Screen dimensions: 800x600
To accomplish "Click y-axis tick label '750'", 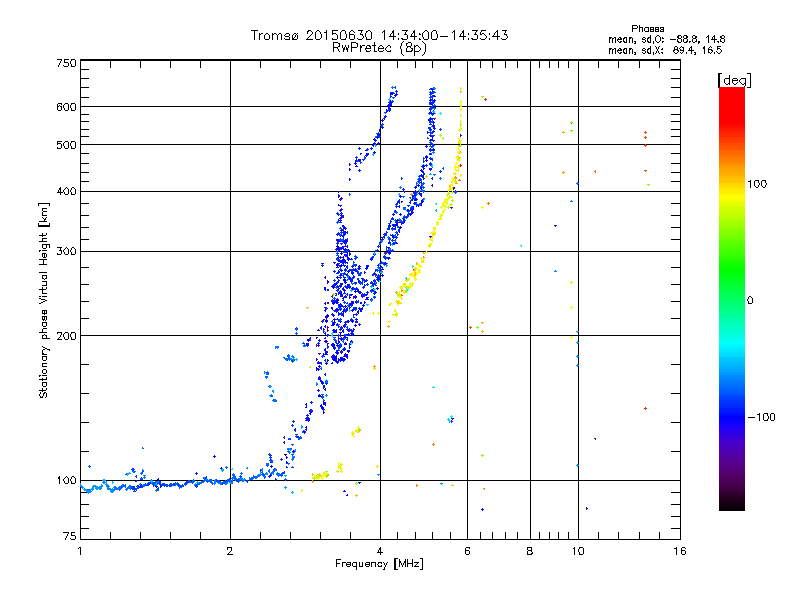I will [66, 63].
